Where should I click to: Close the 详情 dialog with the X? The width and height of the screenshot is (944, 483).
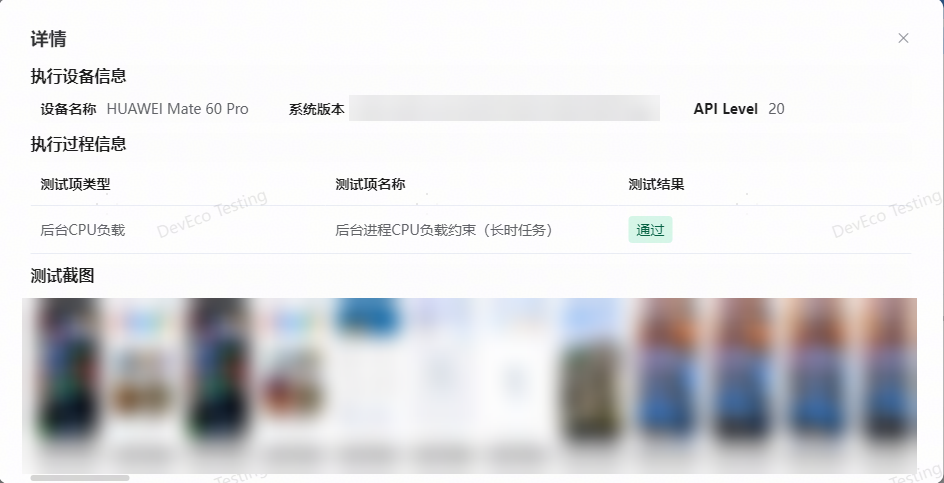click(903, 39)
